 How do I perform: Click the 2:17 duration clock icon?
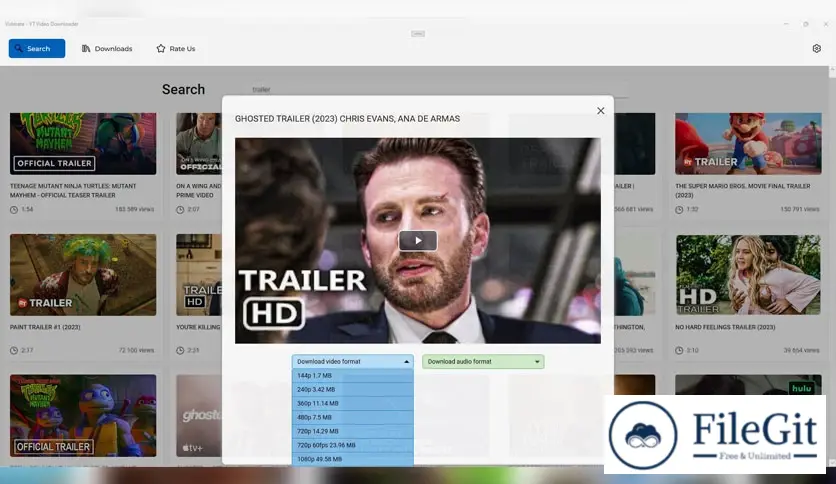click(14, 351)
